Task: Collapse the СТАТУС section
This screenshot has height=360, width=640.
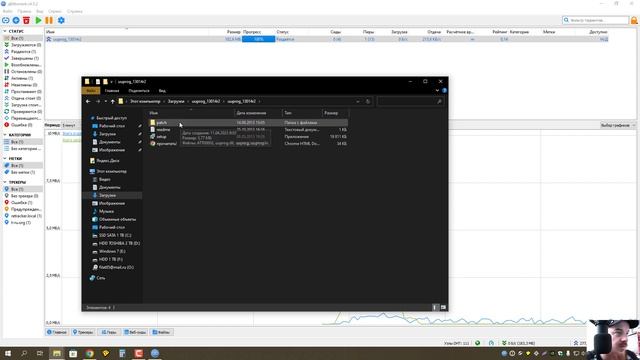Action: pos(5,31)
